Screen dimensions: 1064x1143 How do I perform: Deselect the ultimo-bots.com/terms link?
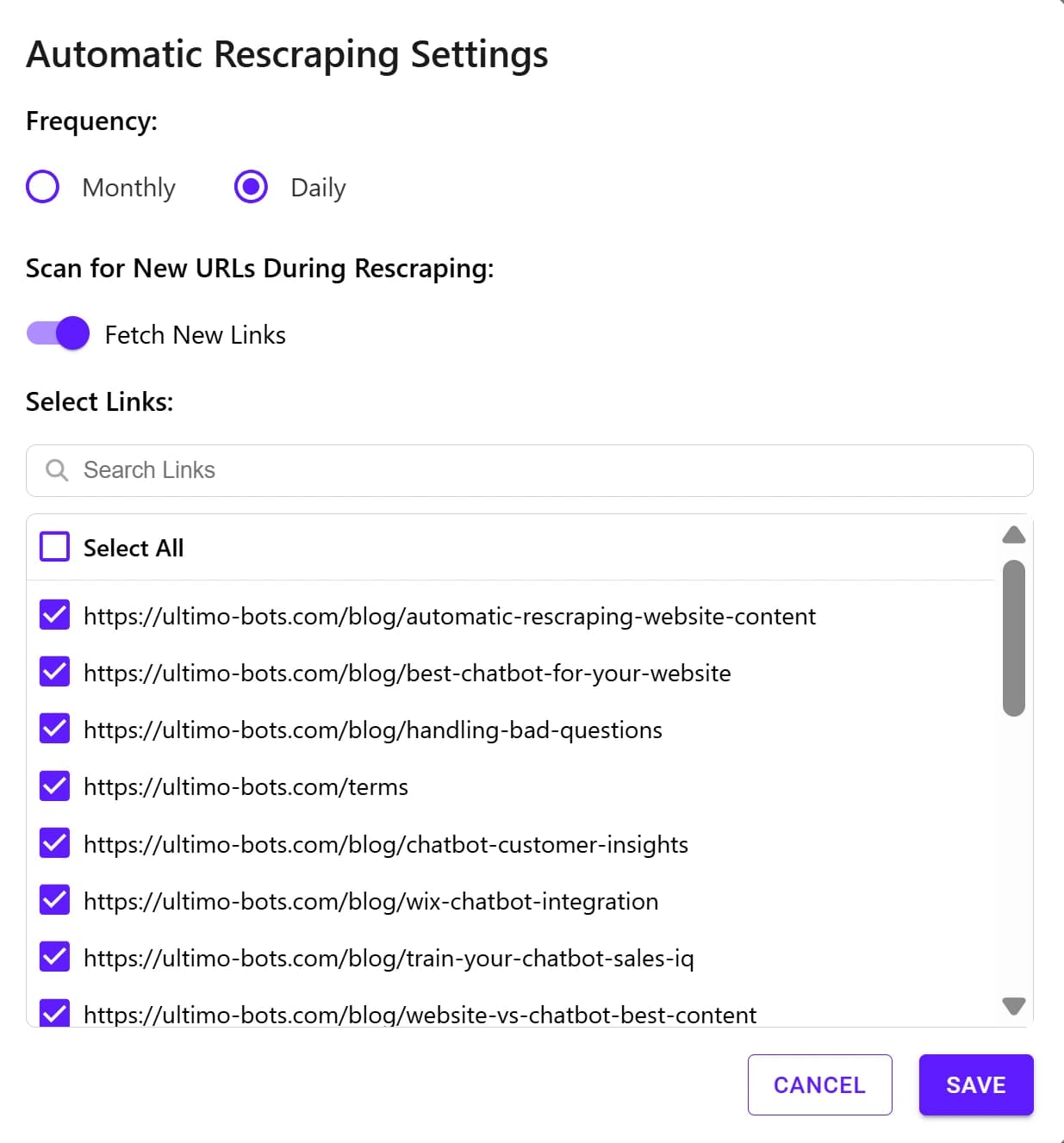53,786
